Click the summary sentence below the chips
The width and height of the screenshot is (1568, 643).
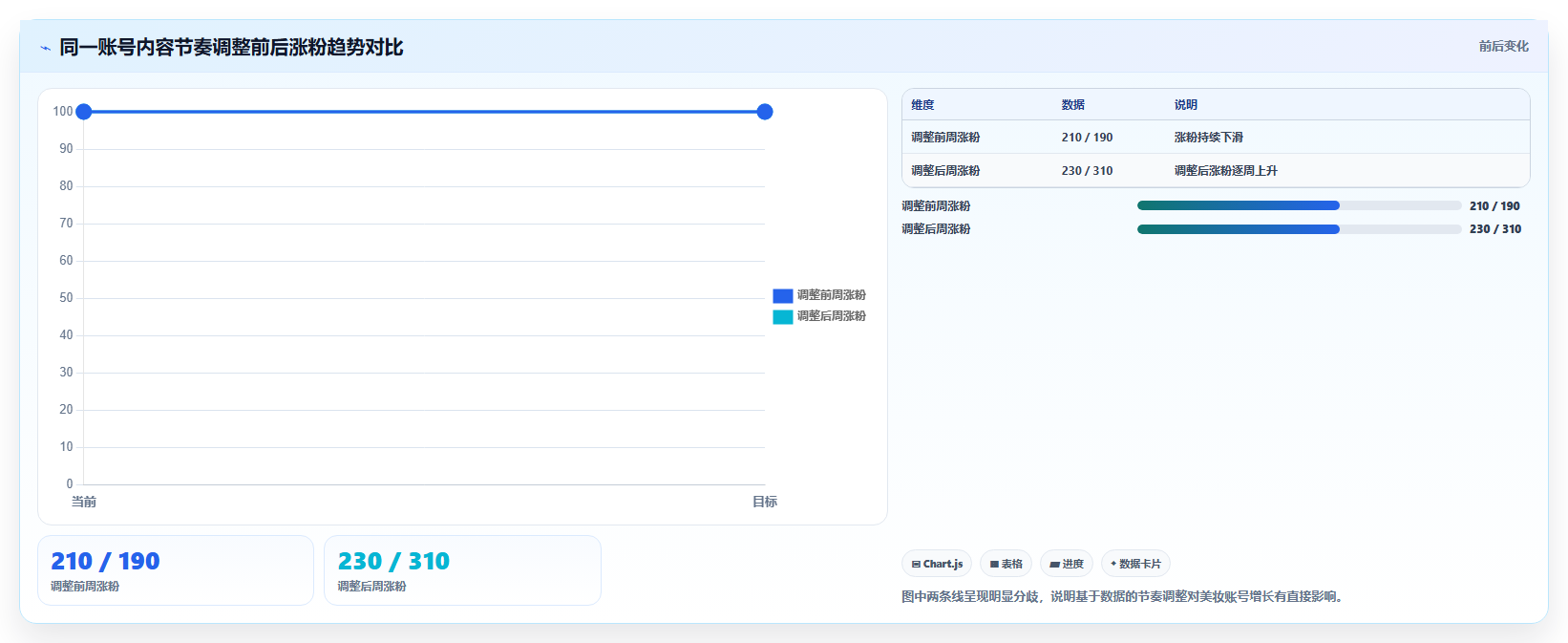[x=1124, y=596]
